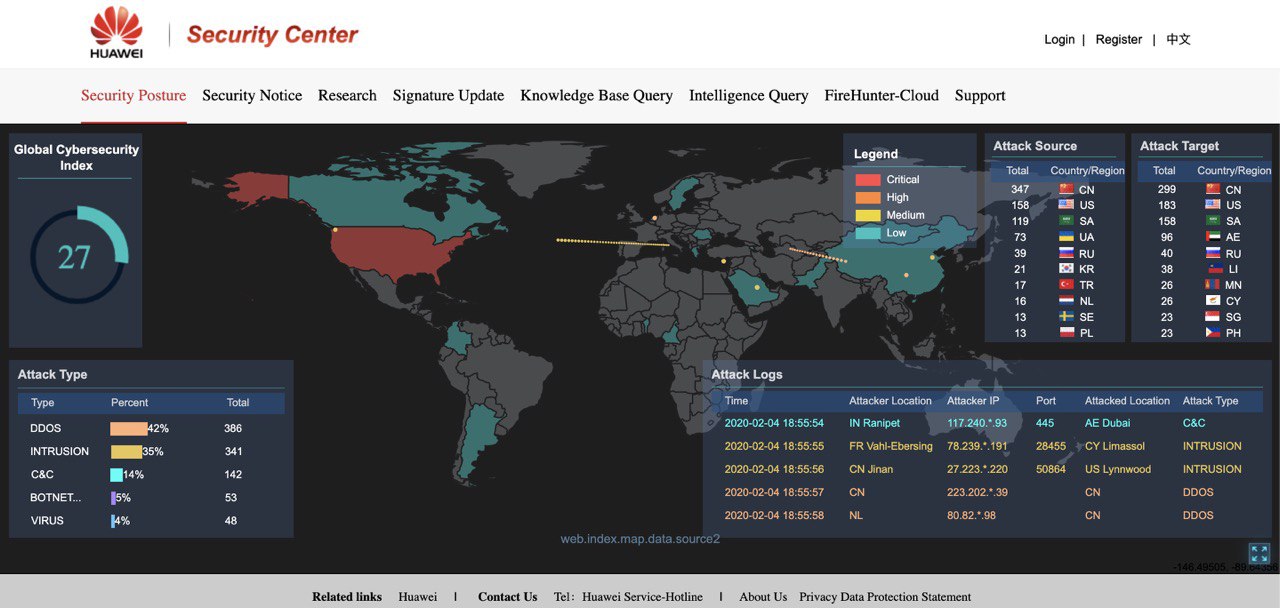Screen dimensions: 1280x608
Task: Select attack log from FR Vahl-Ebersing
Action: 991,446
